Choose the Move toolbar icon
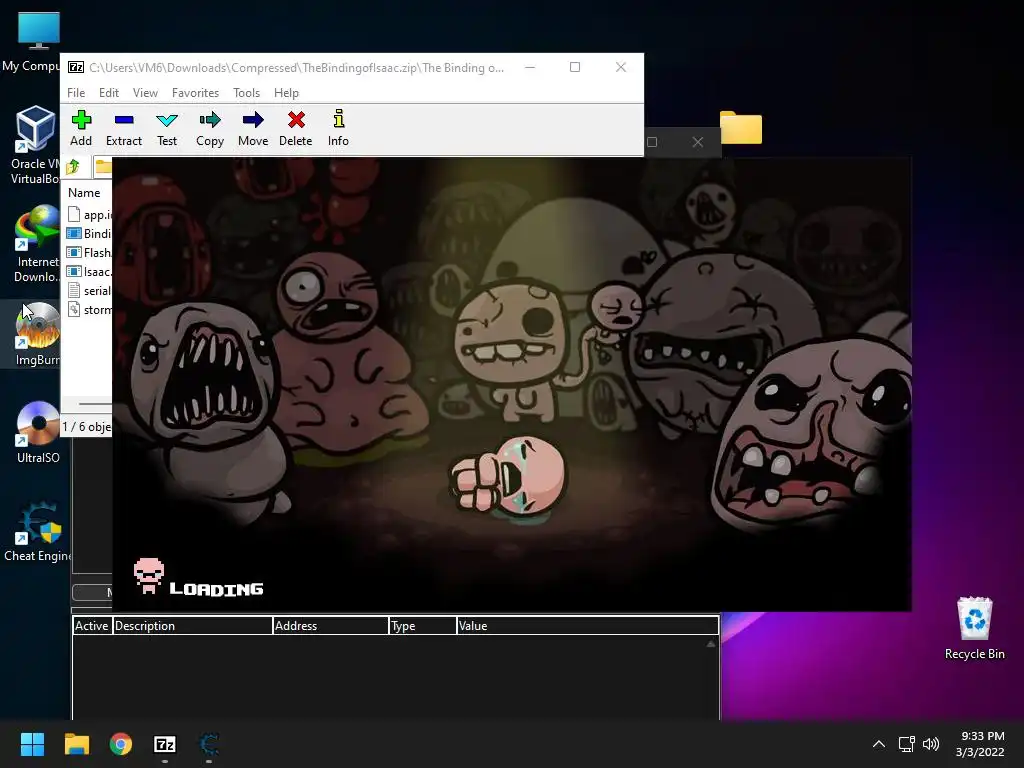1024x768 pixels. point(253,128)
